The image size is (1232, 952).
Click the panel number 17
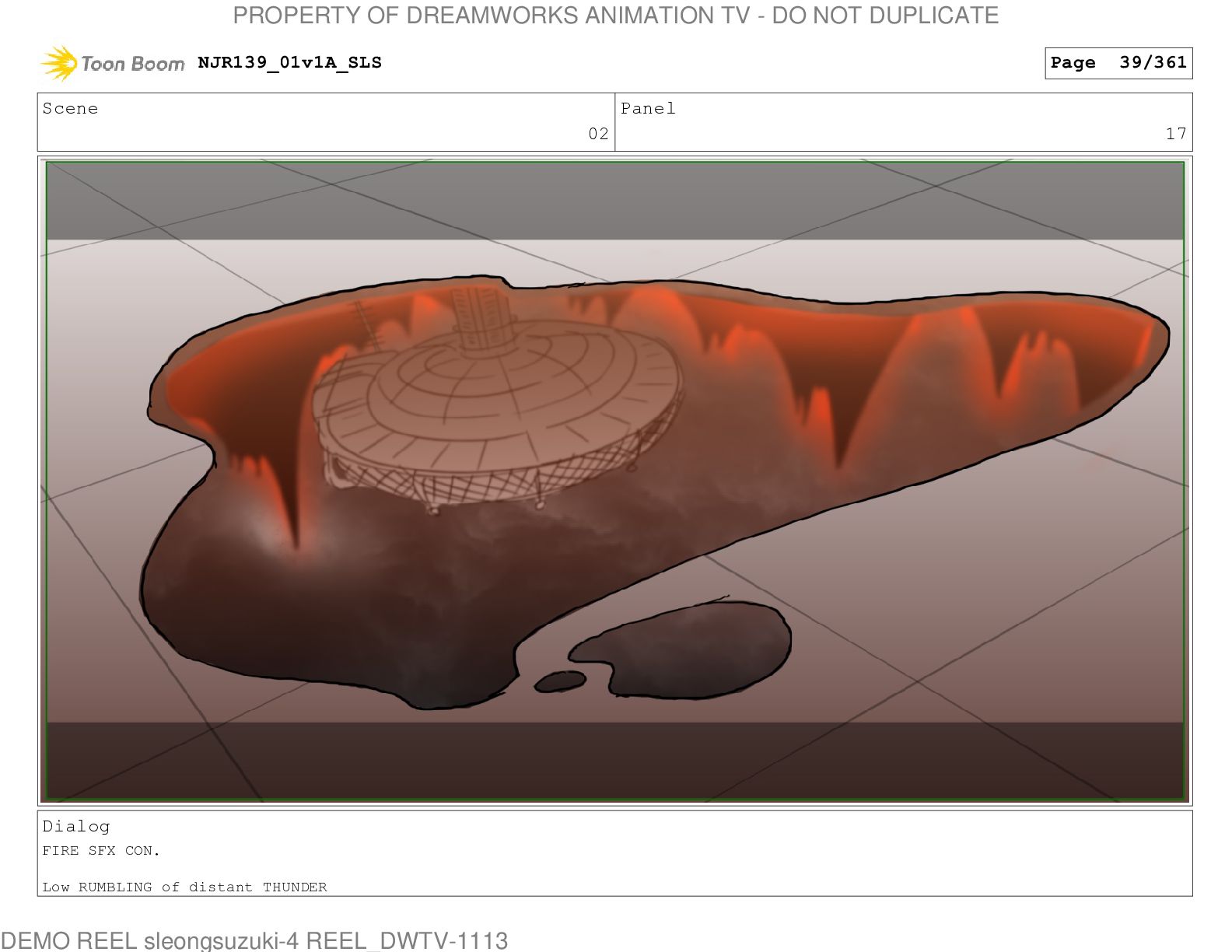tap(1176, 134)
